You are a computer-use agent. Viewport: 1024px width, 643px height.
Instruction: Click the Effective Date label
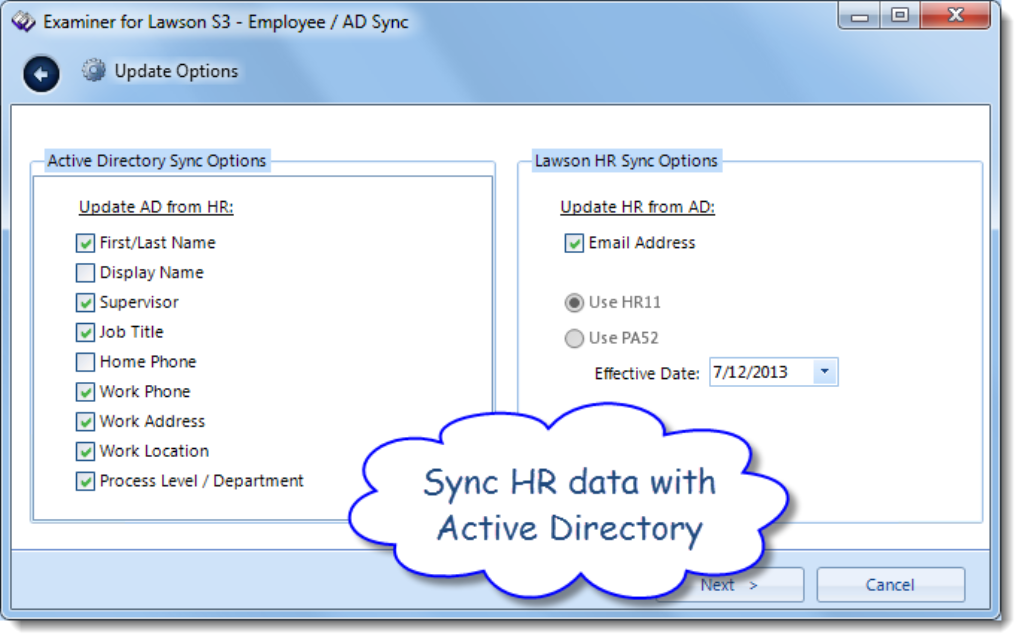647,373
